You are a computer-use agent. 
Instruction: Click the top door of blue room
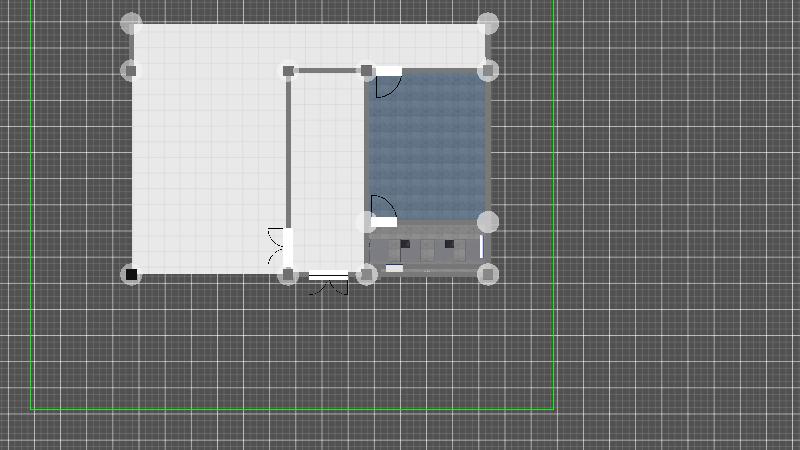pyautogui.click(x=387, y=81)
